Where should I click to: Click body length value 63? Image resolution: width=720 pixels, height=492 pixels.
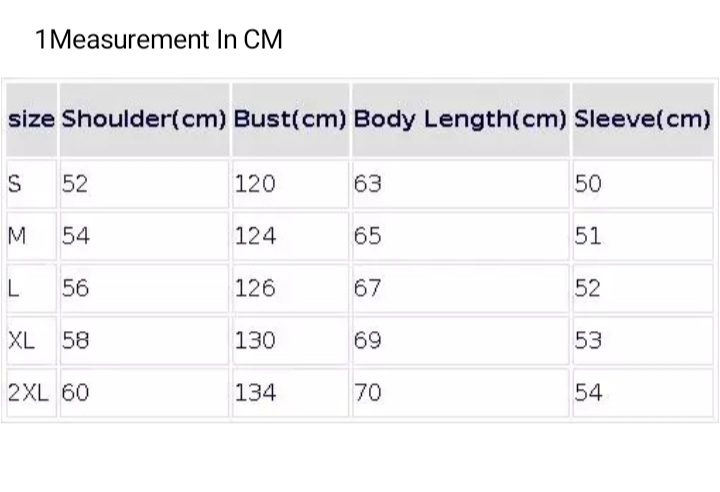tap(368, 184)
